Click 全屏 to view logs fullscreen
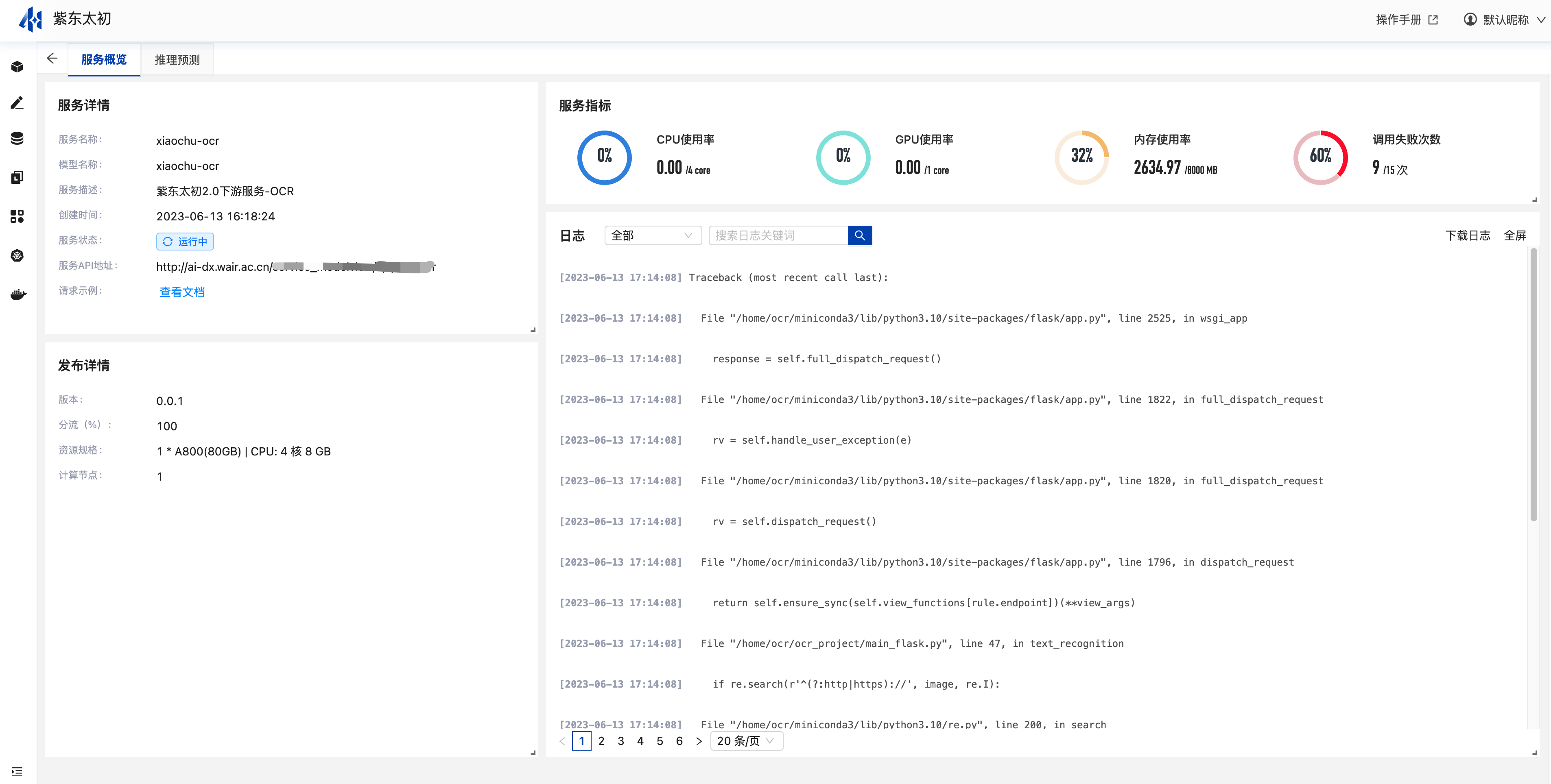This screenshot has width=1551, height=784. click(1514, 235)
